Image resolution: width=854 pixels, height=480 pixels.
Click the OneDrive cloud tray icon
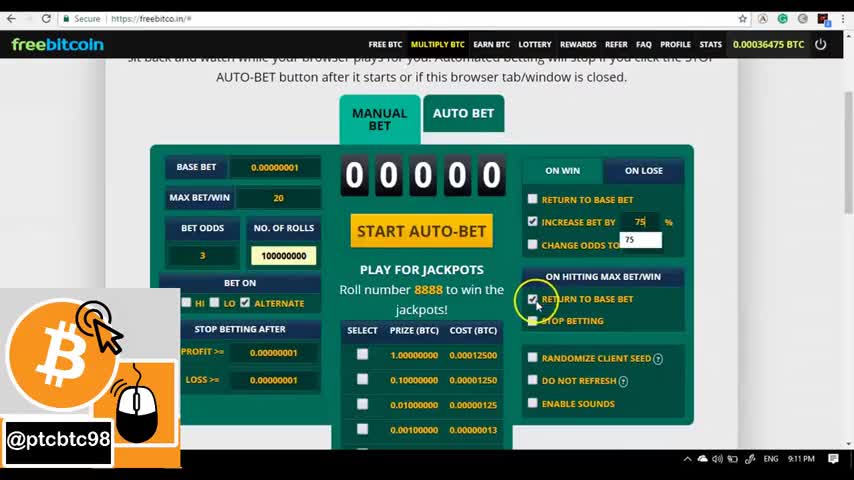[x=703, y=459]
